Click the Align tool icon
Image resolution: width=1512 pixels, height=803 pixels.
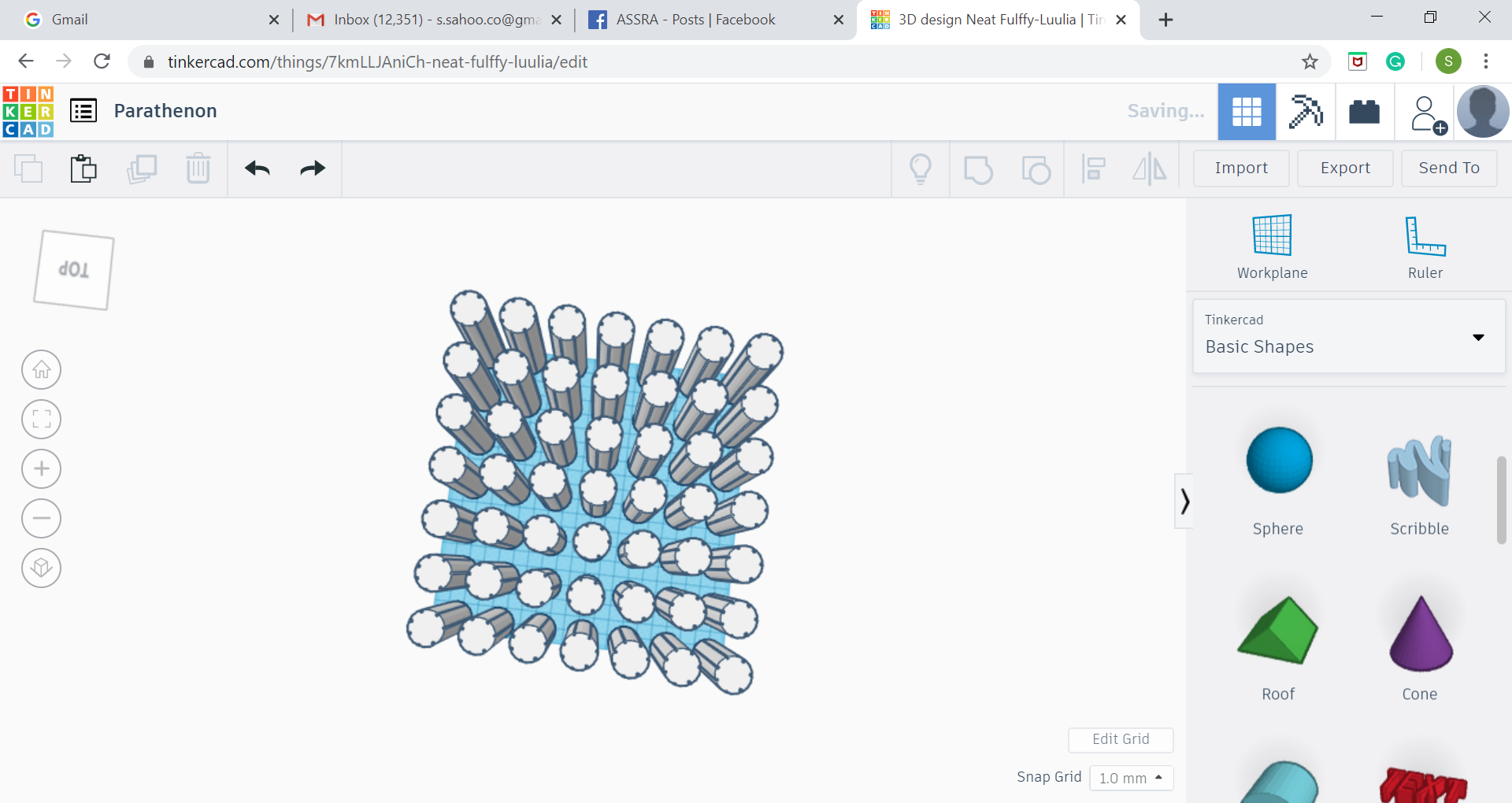tap(1093, 169)
